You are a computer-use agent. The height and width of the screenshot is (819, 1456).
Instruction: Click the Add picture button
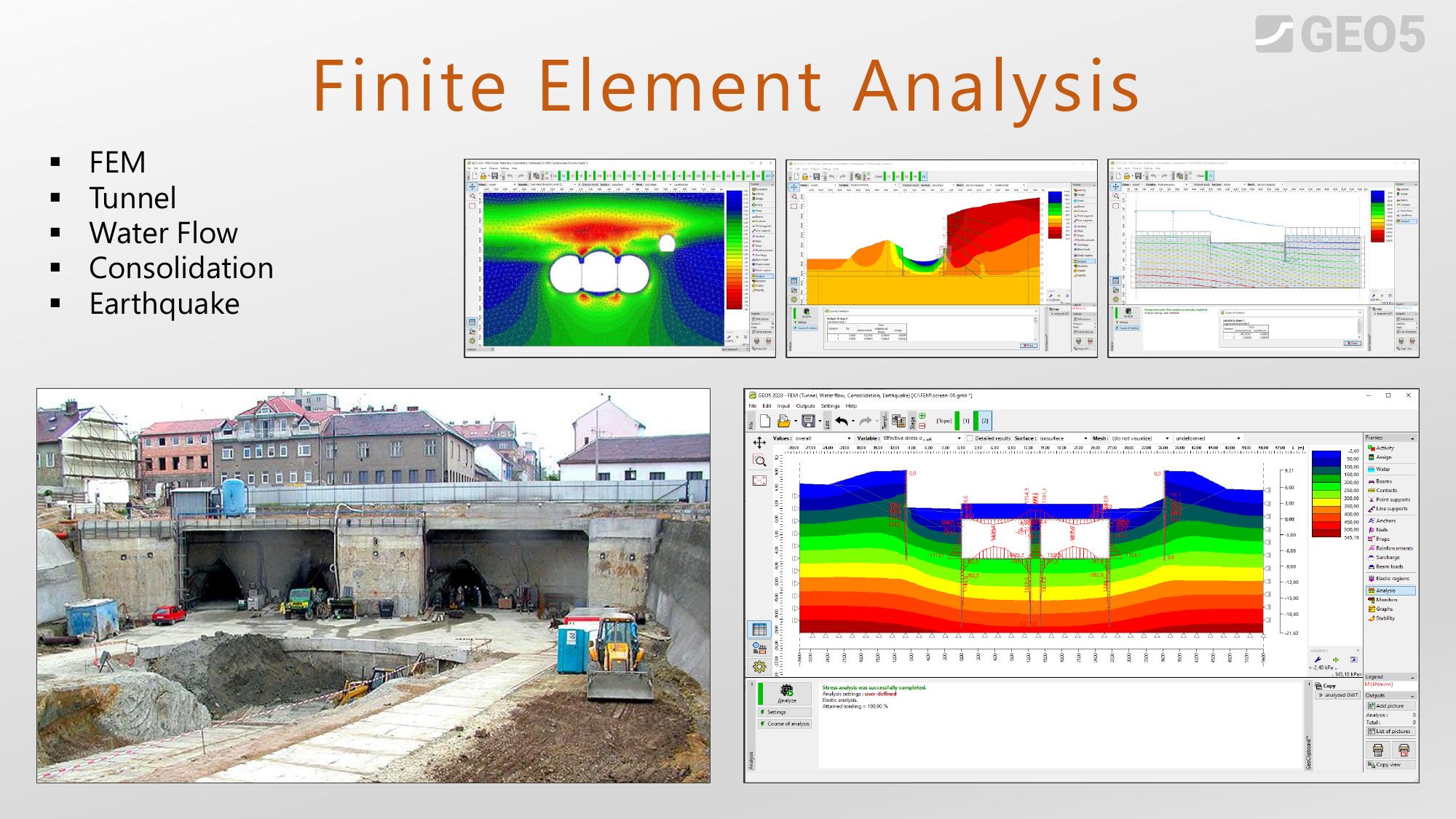(1390, 705)
